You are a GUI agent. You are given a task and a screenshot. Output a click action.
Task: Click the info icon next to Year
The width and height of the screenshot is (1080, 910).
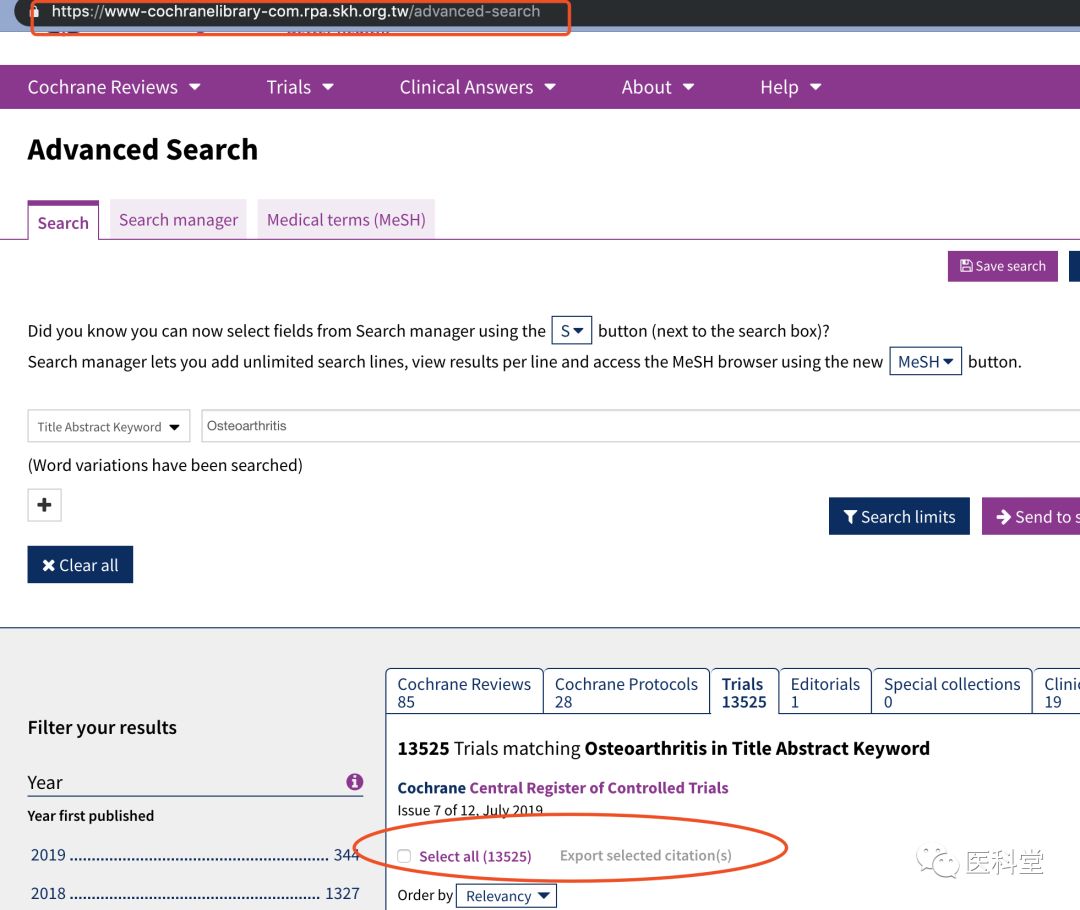click(x=354, y=782)
